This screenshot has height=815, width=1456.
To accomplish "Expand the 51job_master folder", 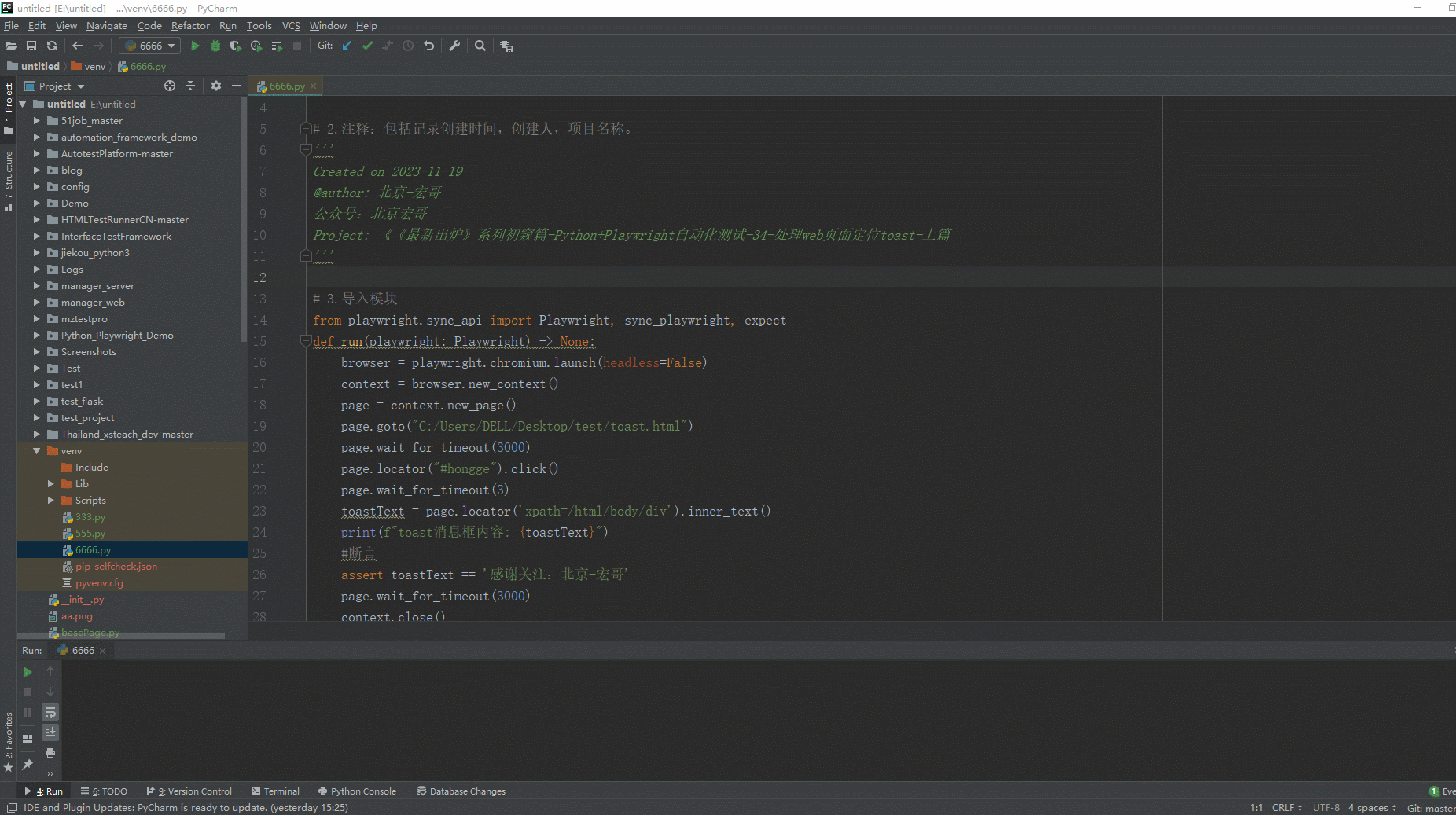I will pos(36,121).
